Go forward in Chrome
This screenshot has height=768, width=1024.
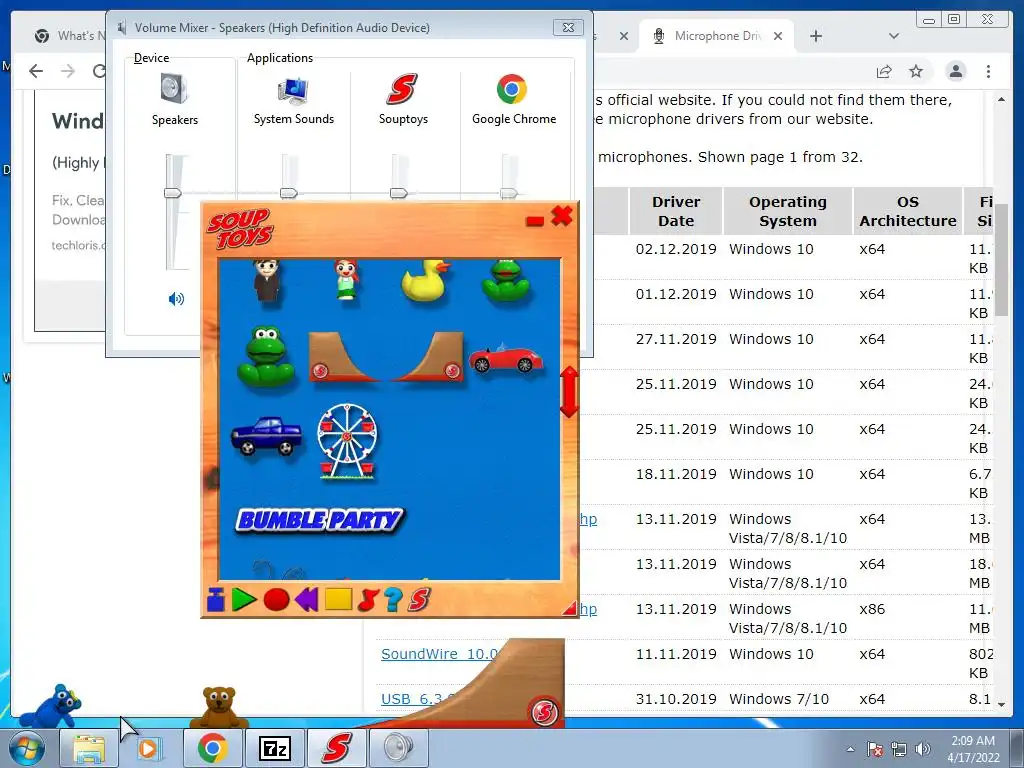coord(68,71)
